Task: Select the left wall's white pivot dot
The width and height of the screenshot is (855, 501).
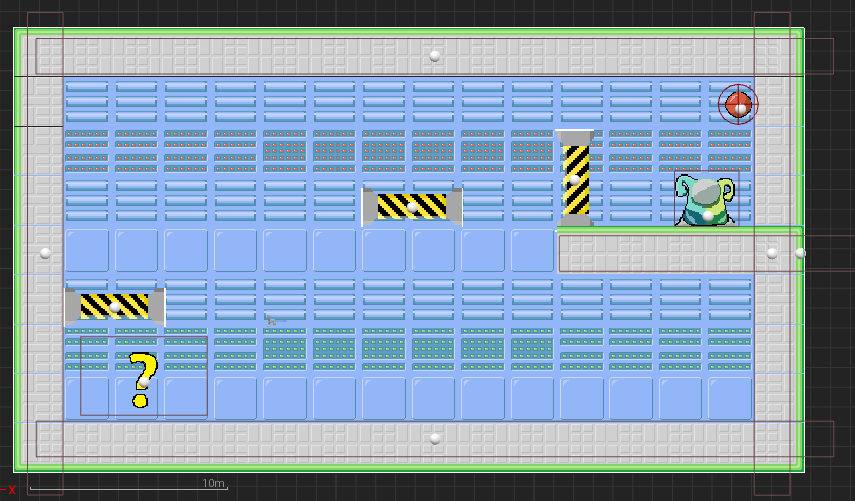Action: pyautogui.click(x=45, y=253)
